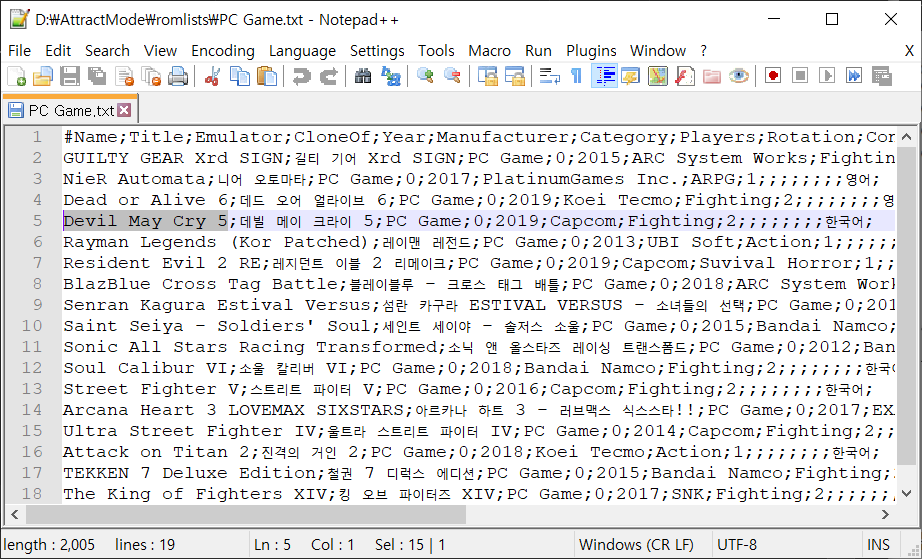The image size is (922, 559).
Task: Open the Search menu
Action: [107, 51]
